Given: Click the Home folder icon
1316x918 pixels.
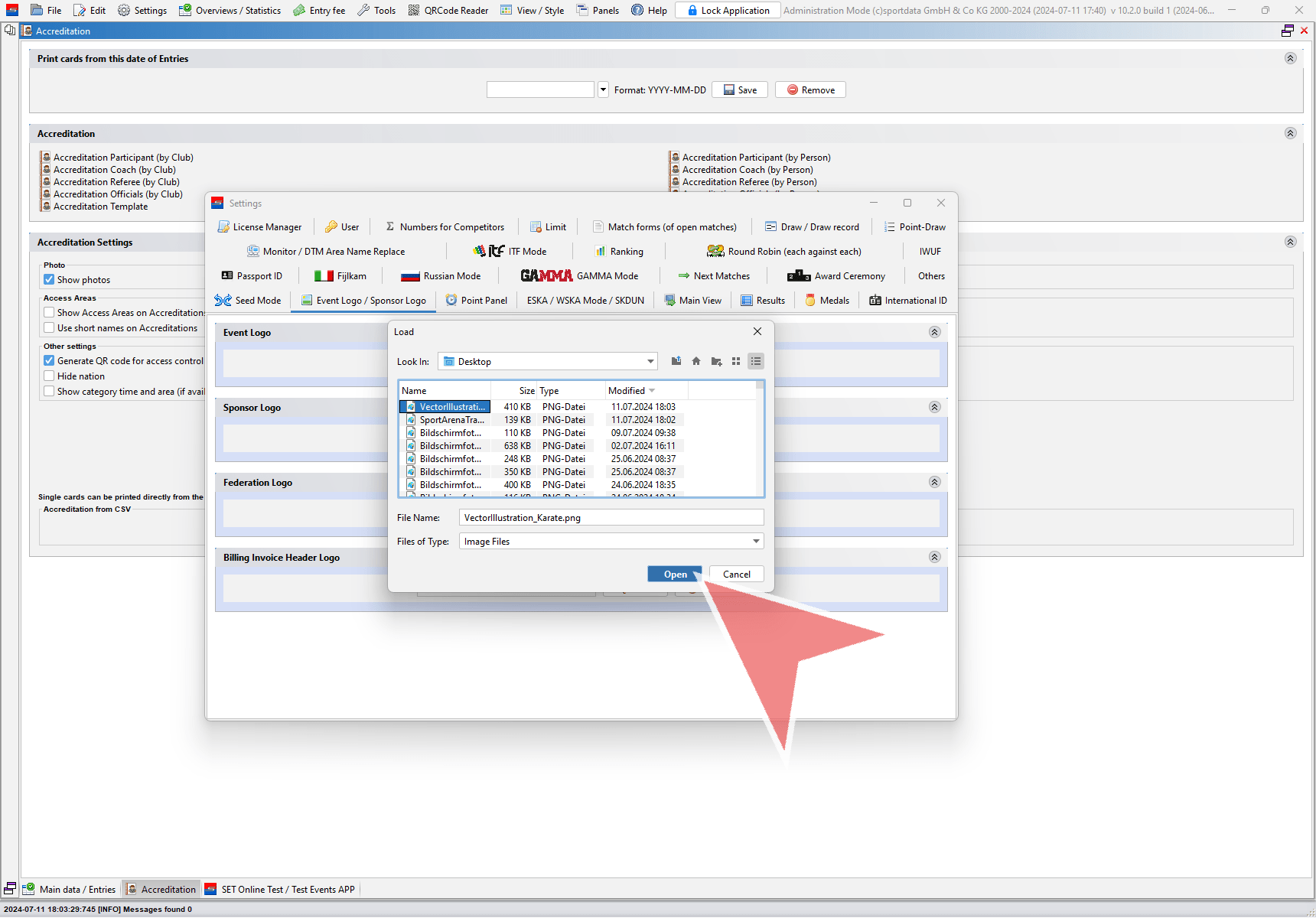Looking at the screenshot, I should click(696, 361).
